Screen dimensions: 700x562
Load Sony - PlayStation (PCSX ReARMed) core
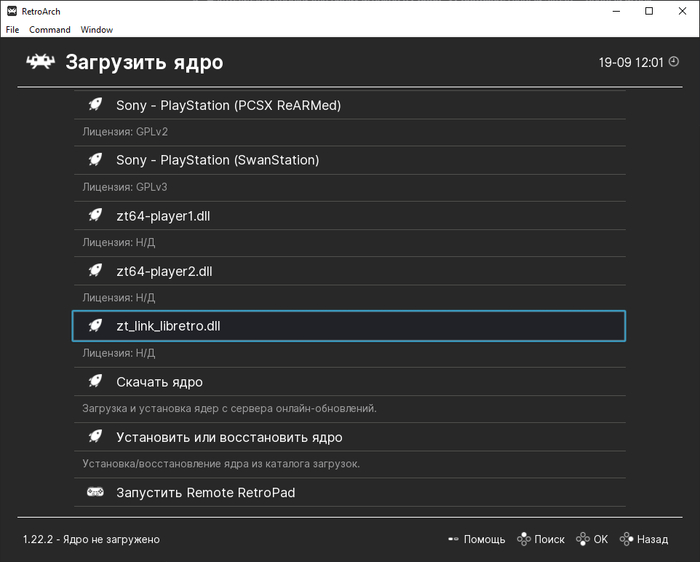pos(350,105)
